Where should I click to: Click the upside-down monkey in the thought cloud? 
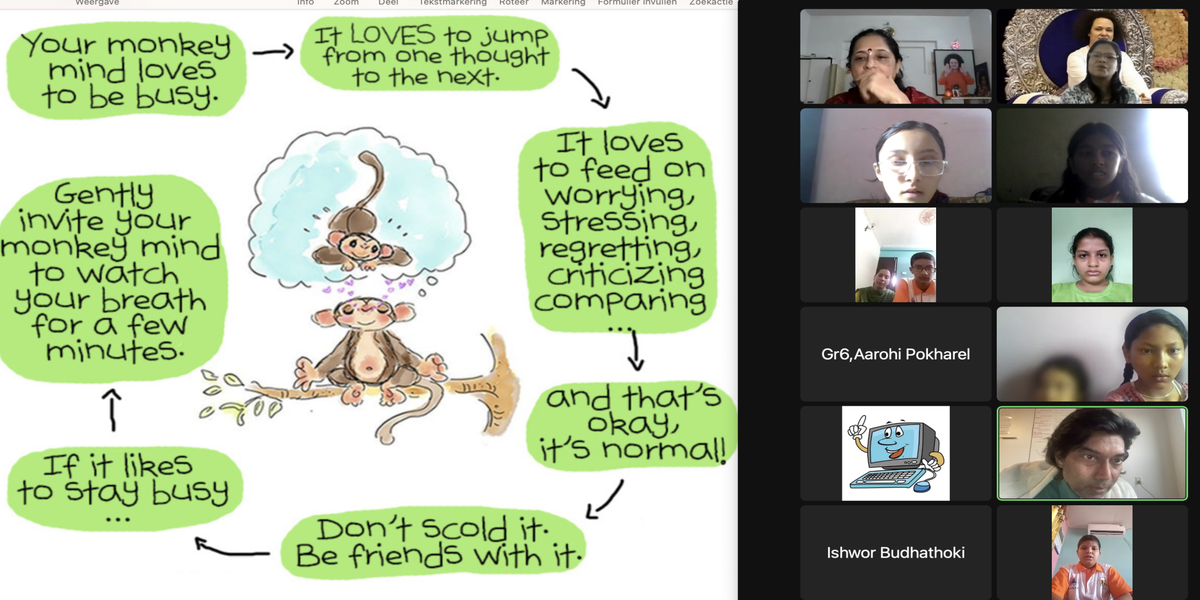(360, 212)
